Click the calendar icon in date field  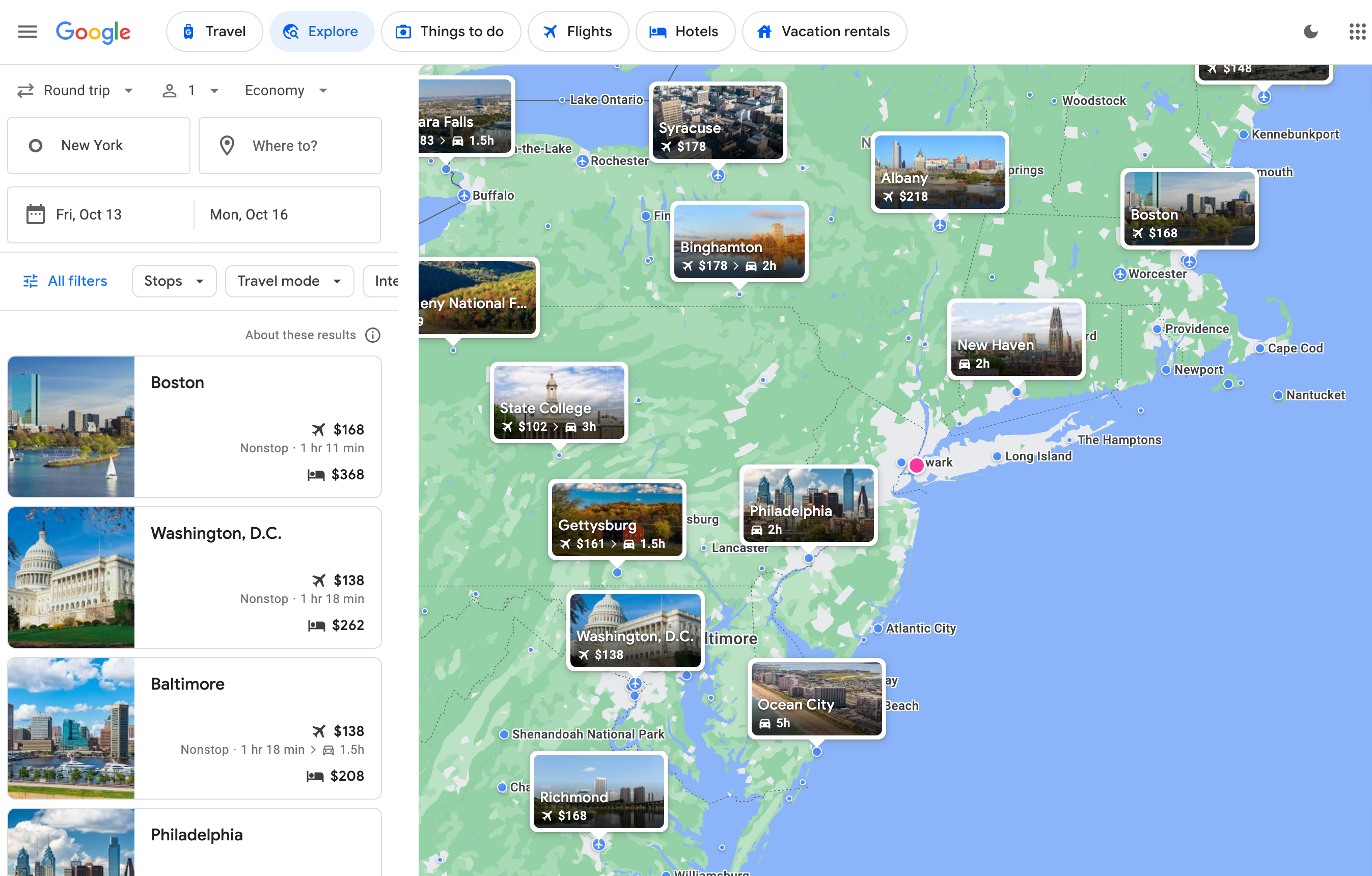[x=35, y=215]
